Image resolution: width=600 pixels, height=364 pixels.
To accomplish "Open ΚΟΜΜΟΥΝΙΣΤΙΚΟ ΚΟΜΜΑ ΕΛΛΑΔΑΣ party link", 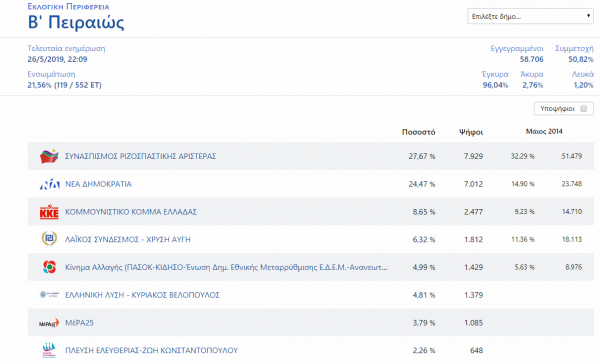I will (131, 212).
